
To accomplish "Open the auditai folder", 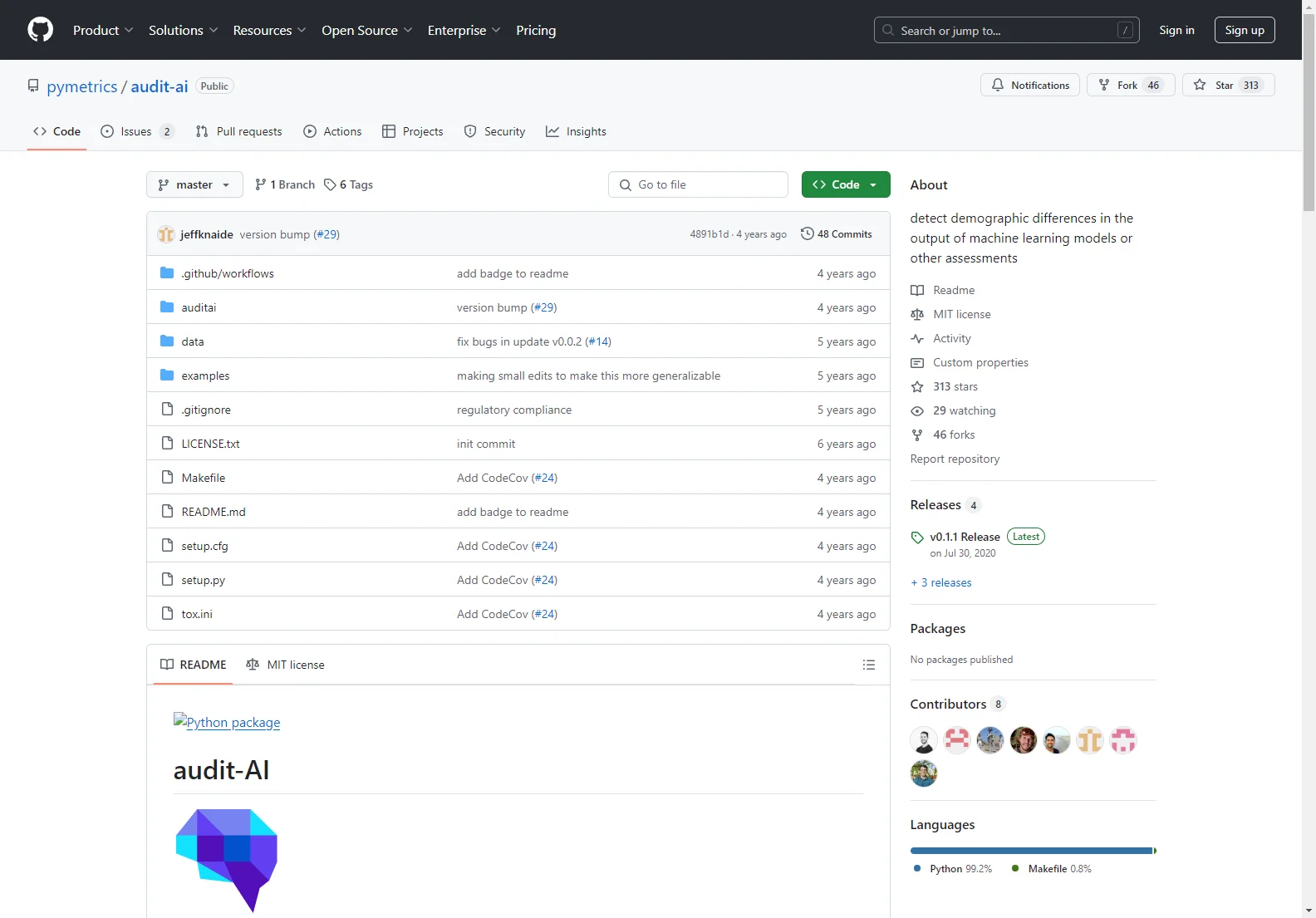I will [x=199, y=307].
